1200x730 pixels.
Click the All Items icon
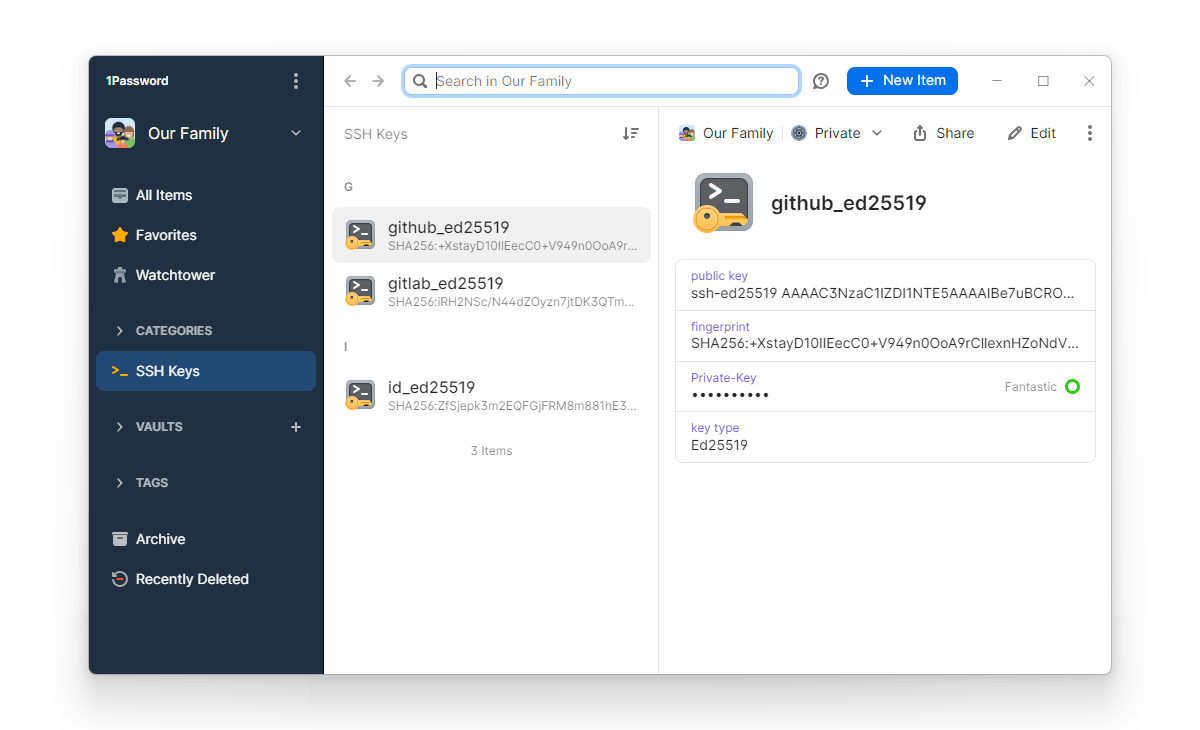pos(120,195)
